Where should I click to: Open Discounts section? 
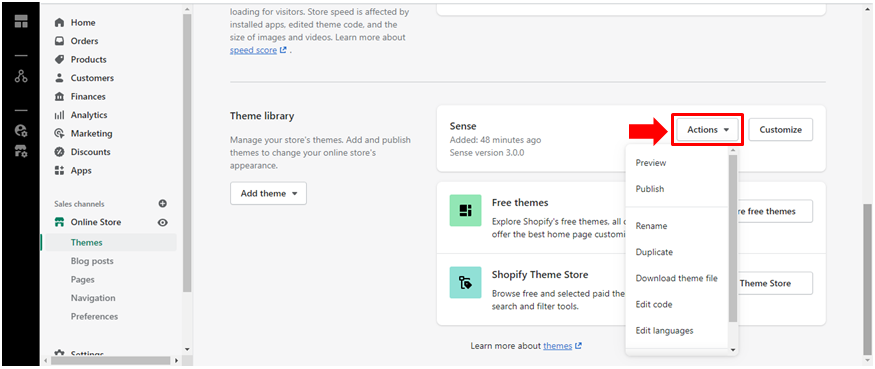(90, 152)
